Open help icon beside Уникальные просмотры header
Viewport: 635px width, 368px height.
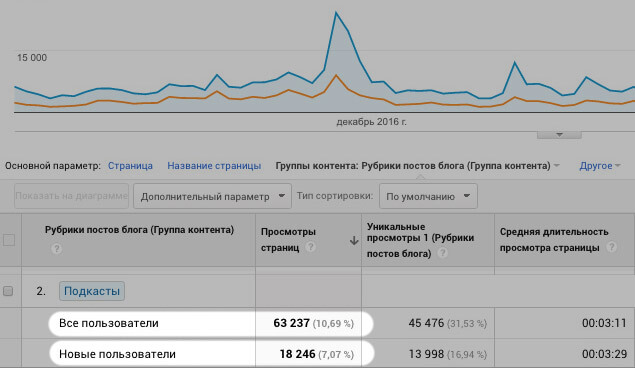coord(443,253)
